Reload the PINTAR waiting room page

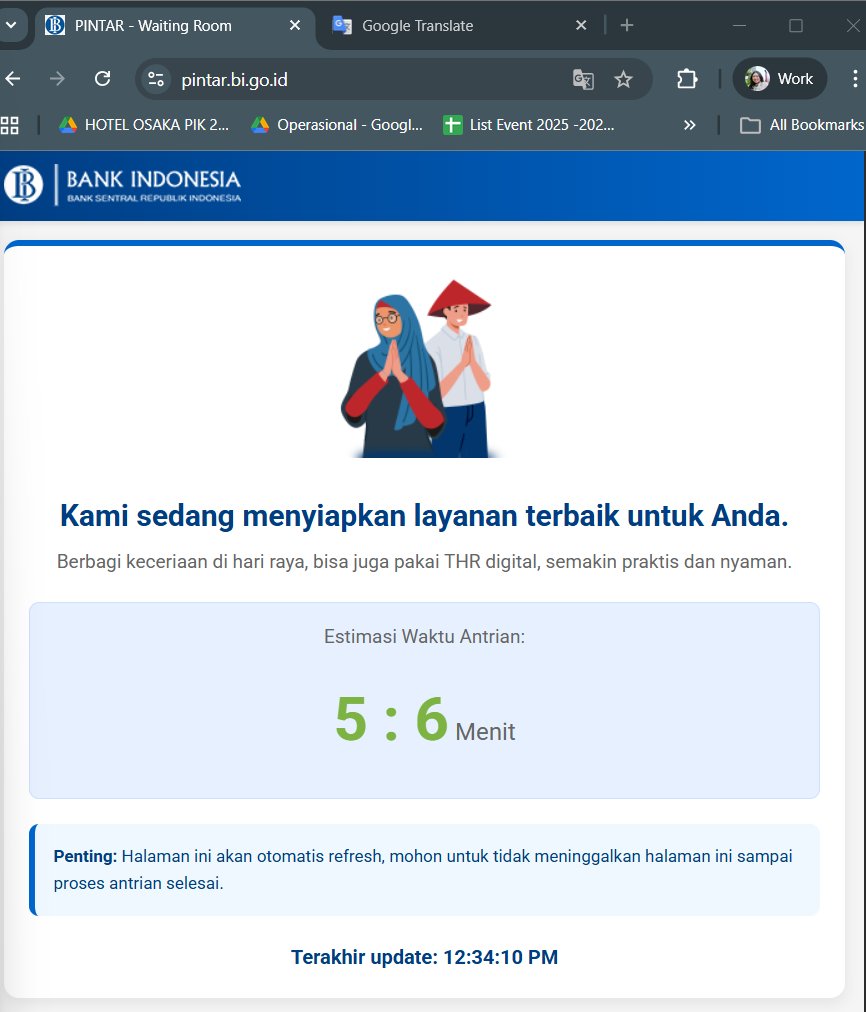coord(102,77)
